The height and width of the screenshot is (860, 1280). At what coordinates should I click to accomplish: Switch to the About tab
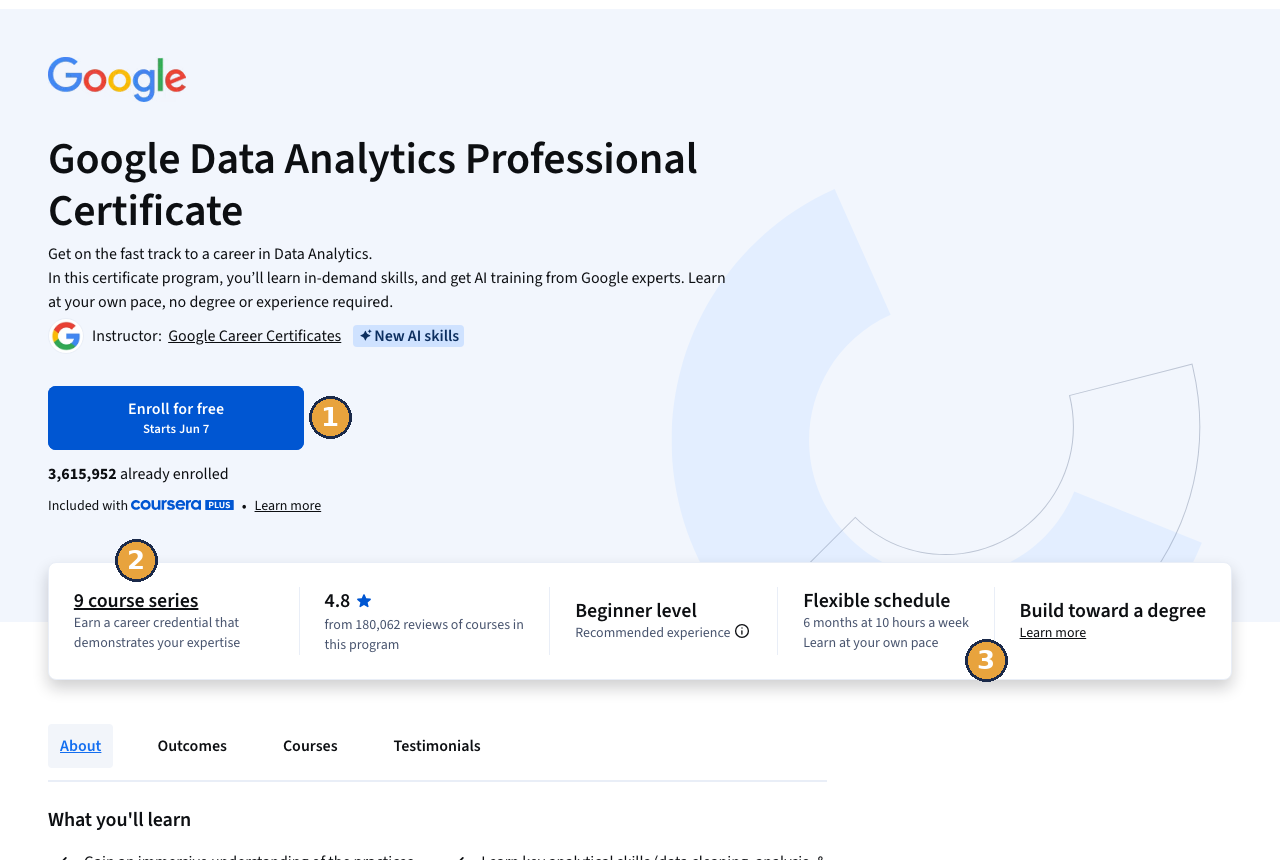coord(80,746)
